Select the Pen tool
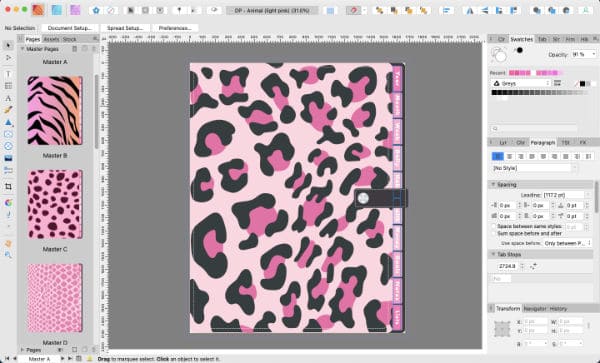Screen dimensions: 600x363 click(8, 110)
